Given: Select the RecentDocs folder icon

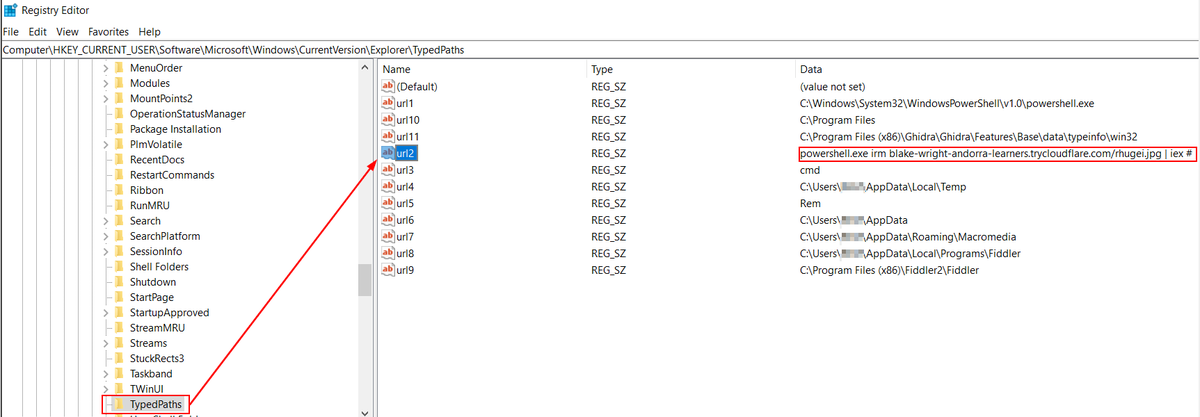Looking at the screenshot, I should [x=120, y=160].
